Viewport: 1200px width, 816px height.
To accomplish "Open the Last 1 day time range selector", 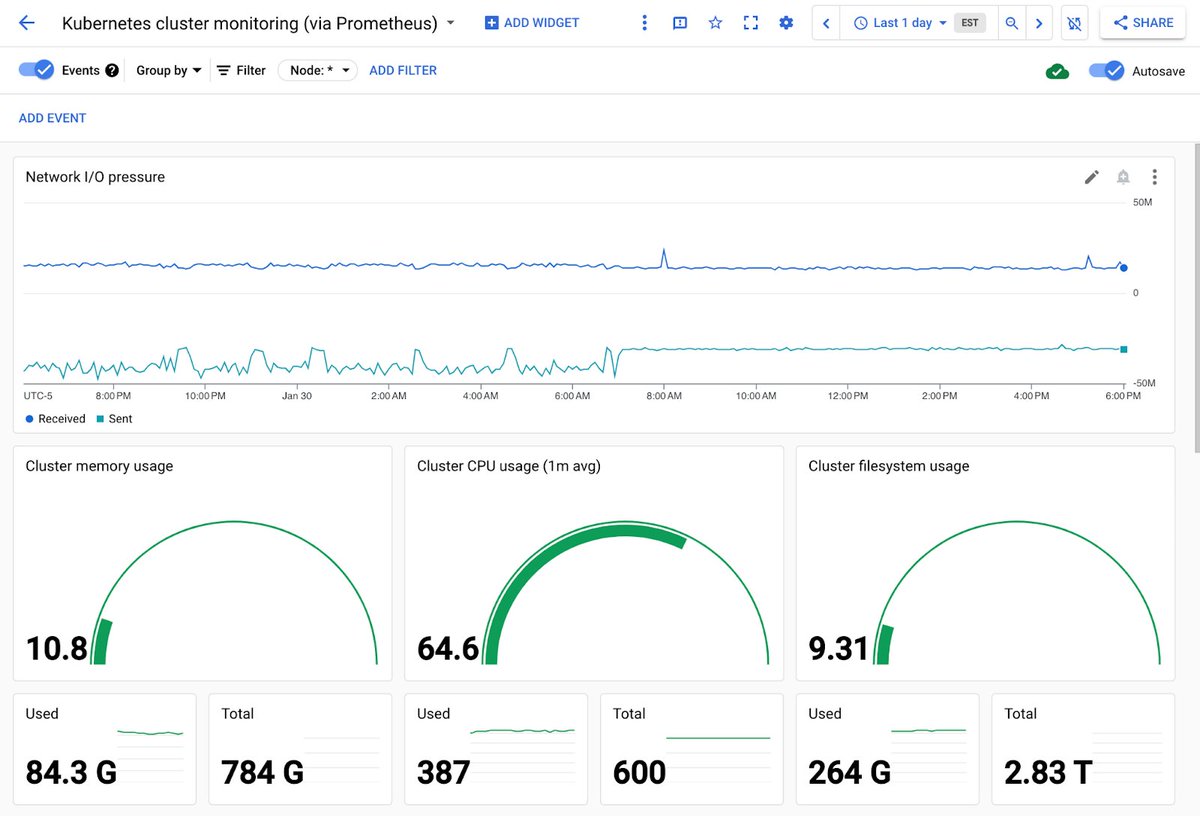I will click(900, 23).
